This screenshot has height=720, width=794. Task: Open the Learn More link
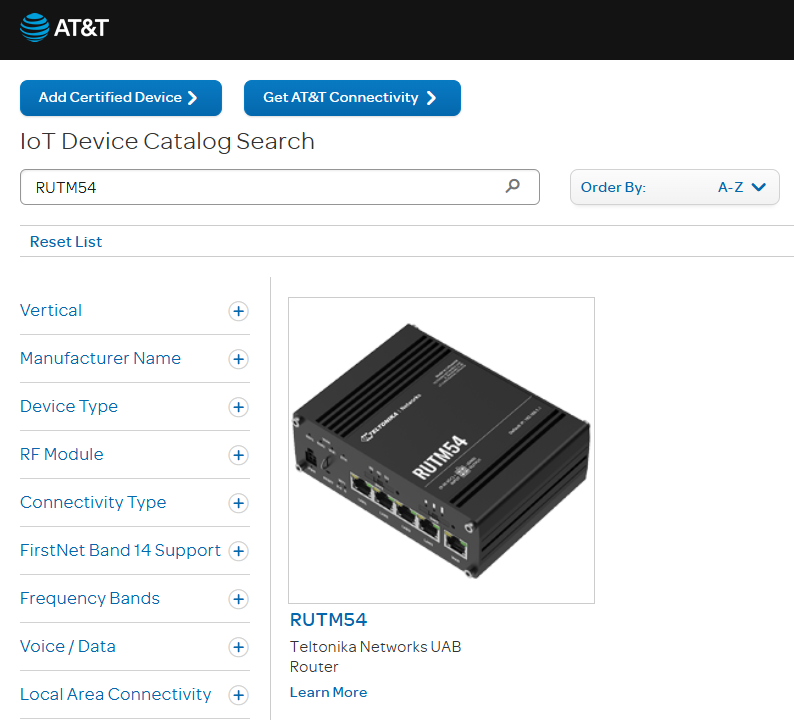(328, 692)
